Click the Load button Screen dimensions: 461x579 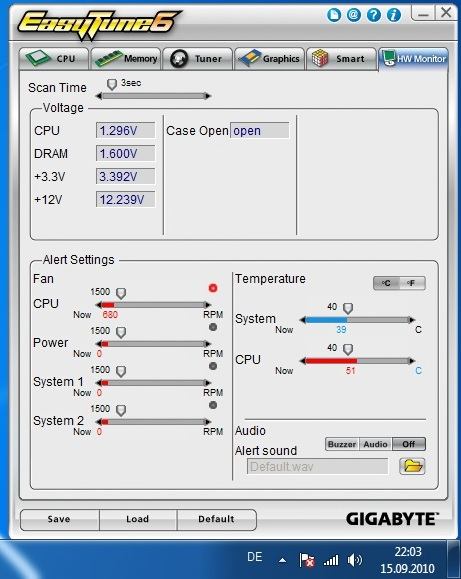[x=138, y=519]
